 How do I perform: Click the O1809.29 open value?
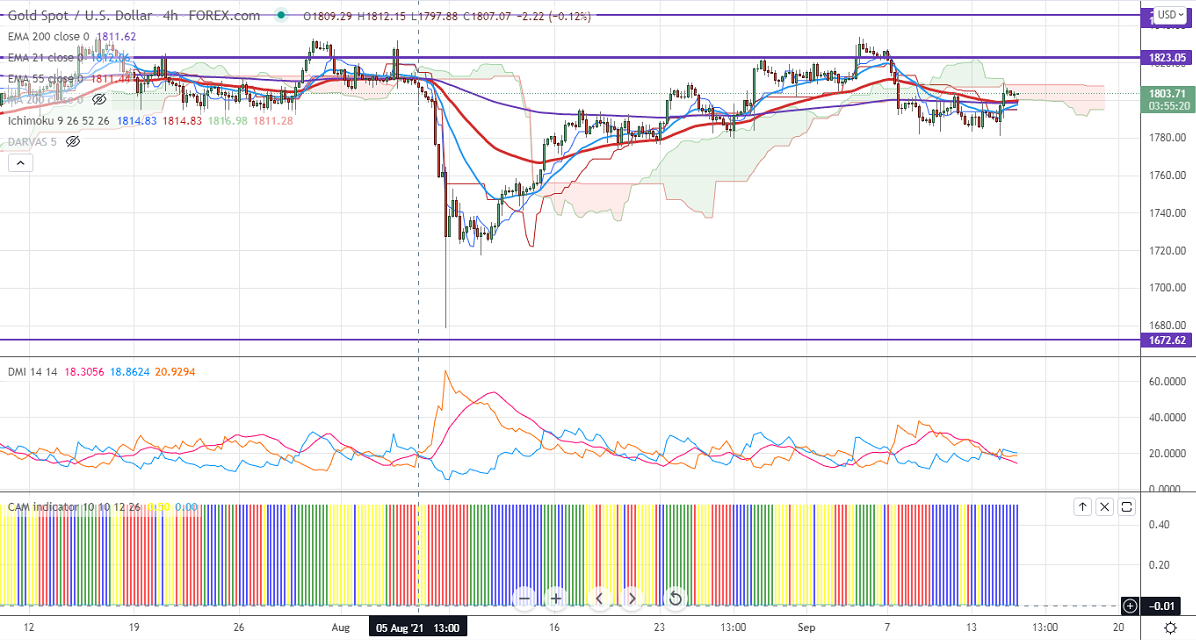[328, 15]
